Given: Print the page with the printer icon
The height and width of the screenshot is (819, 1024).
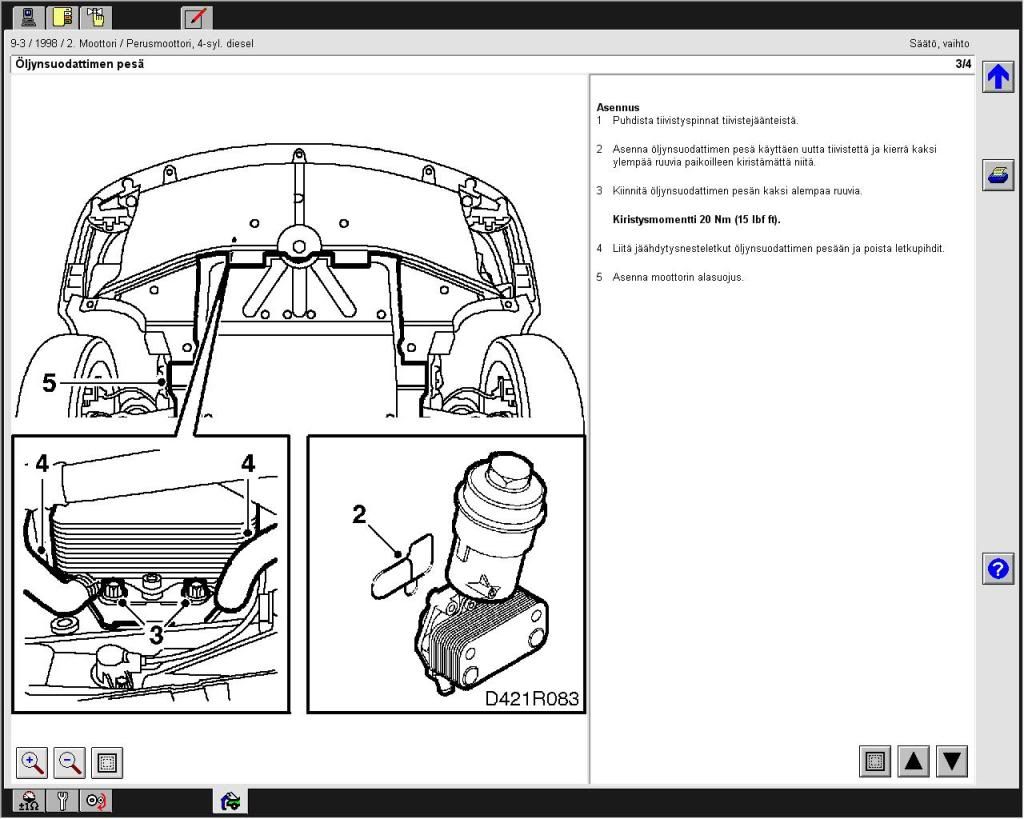Looking at the screenshot, I should (997, 174).
